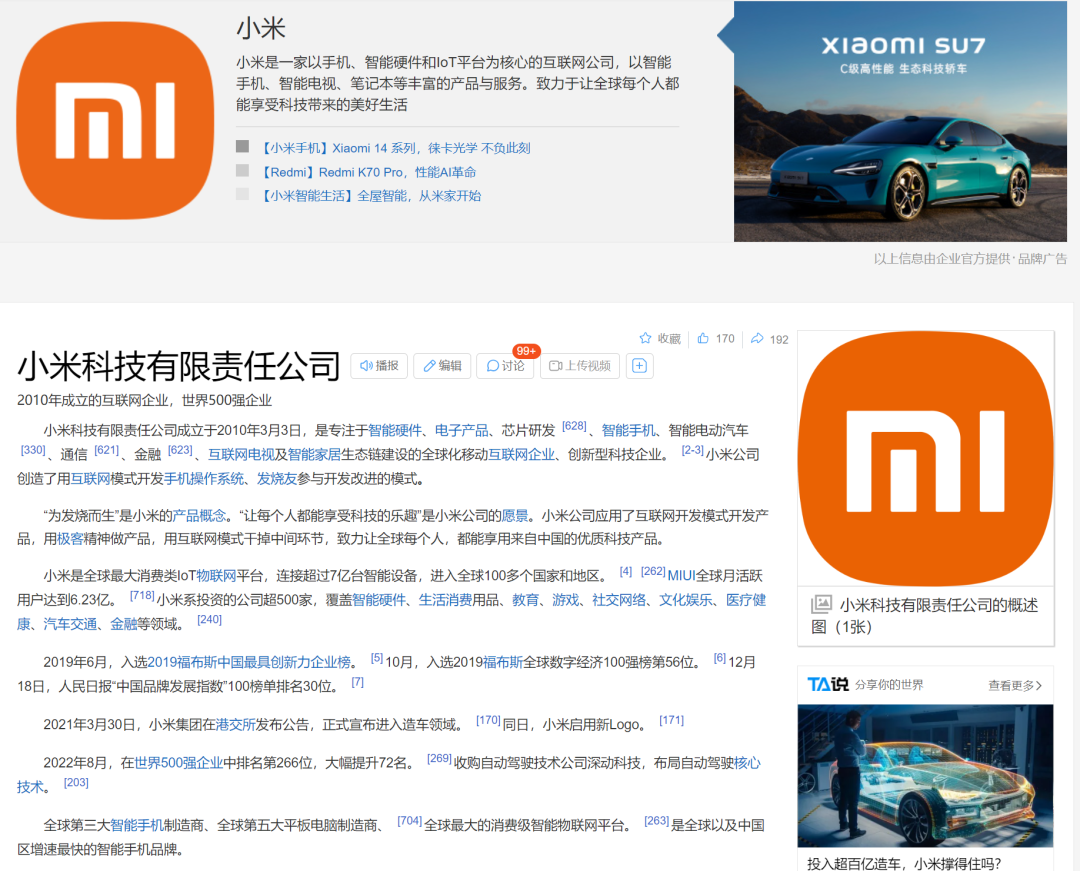This screenshot has height=871, width=1080.
Task: Follow the 物联网 link
Action: 216,576
